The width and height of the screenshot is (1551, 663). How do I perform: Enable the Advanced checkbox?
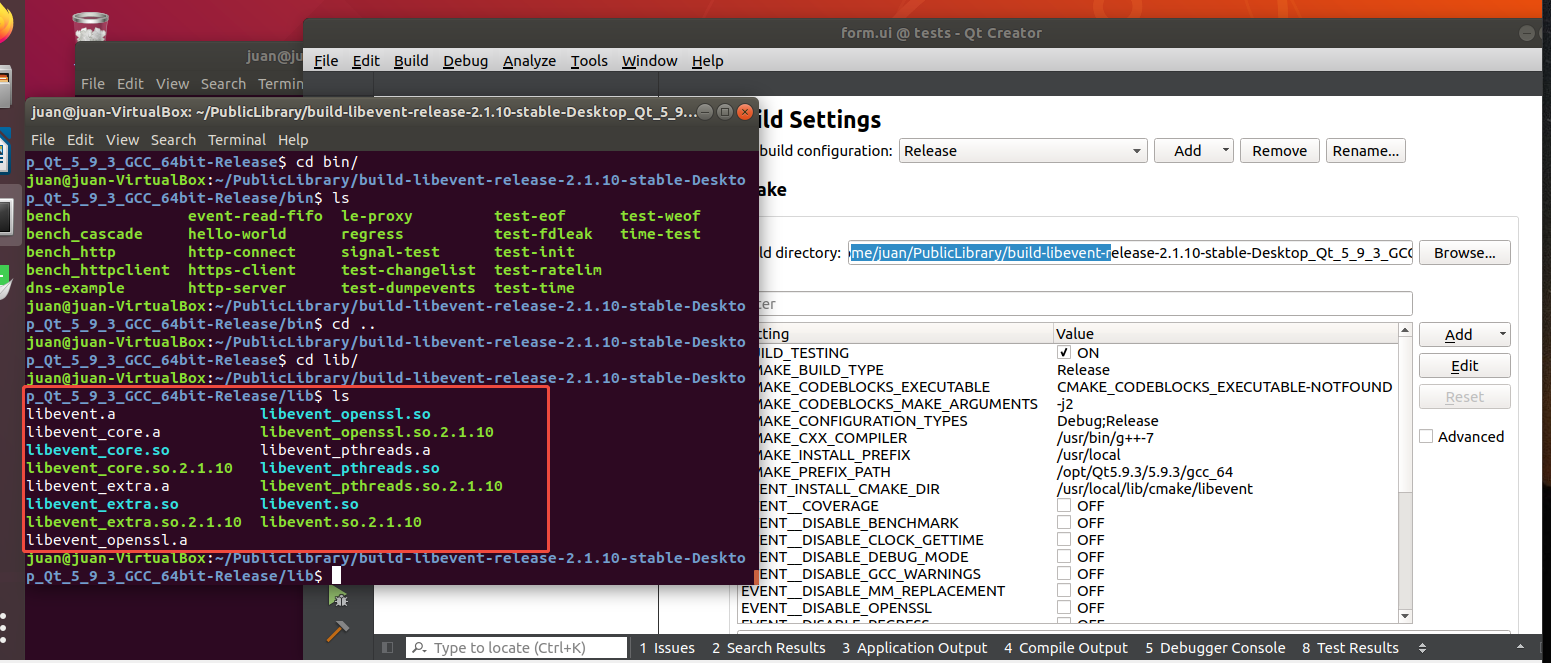click(1427, 436)
